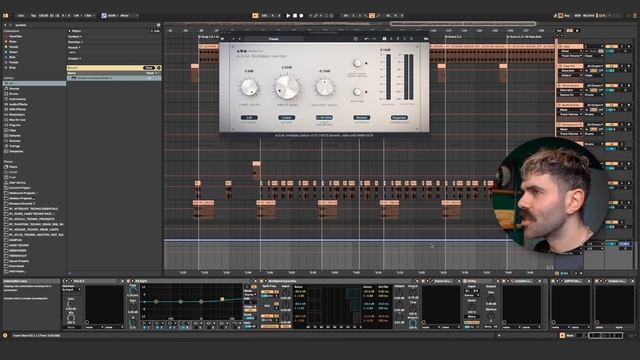Arm the first track for recording

(629, 46)
